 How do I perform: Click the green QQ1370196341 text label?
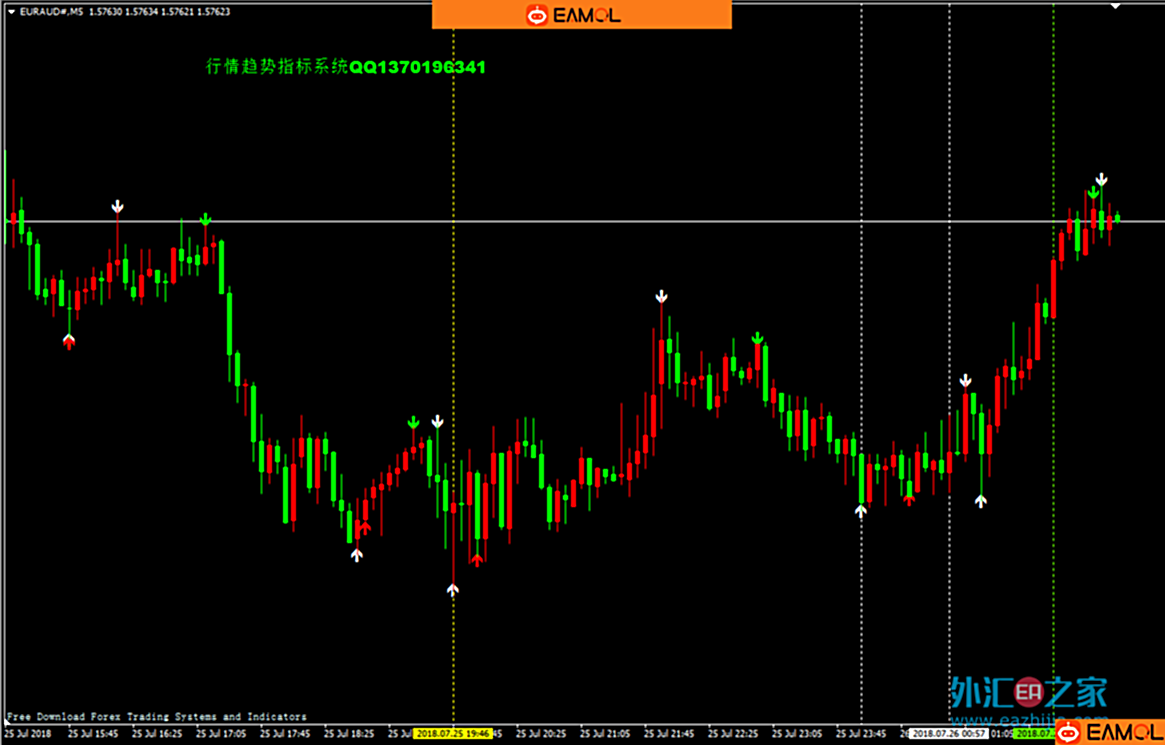pos(417,67)
